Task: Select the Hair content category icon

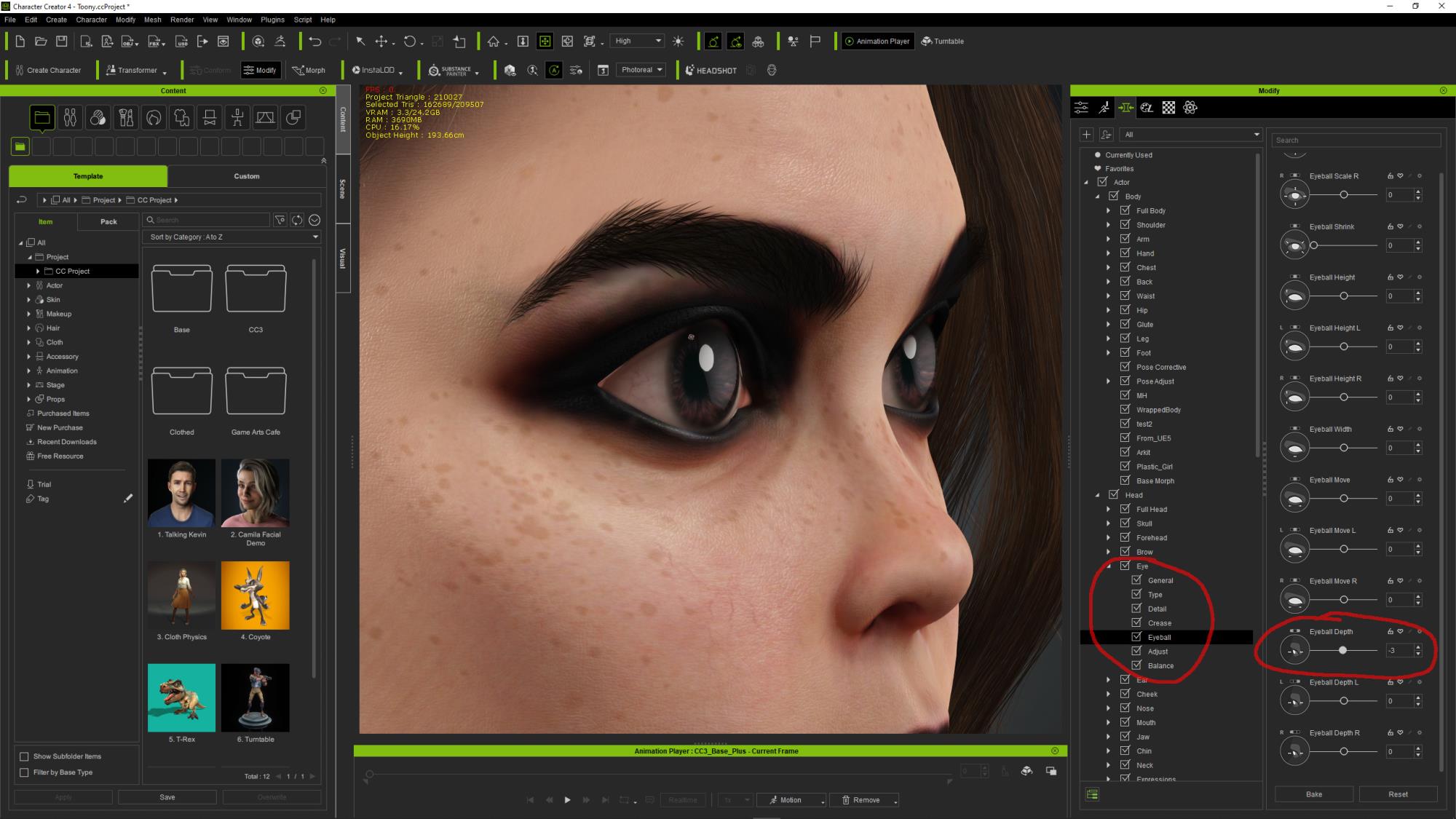Action: (154, 117)
